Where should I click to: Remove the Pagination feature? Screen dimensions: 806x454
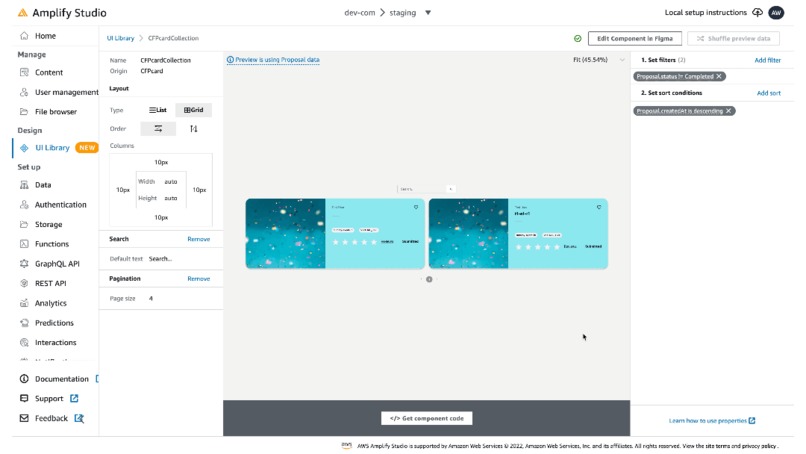(x=198, y=279)
